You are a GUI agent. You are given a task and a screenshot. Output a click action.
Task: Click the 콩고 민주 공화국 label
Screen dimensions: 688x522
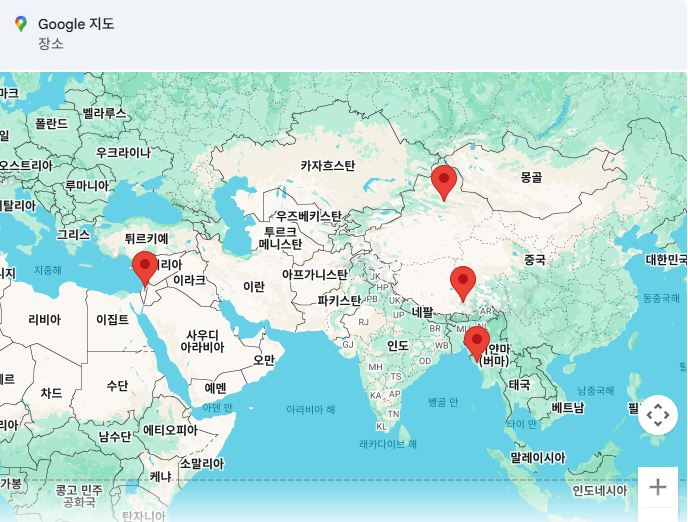(x=79, y=496)
